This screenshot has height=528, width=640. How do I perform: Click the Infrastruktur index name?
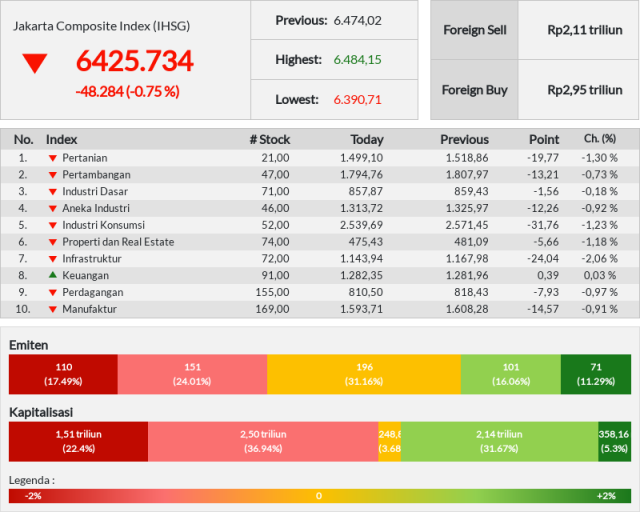(92, 259)
